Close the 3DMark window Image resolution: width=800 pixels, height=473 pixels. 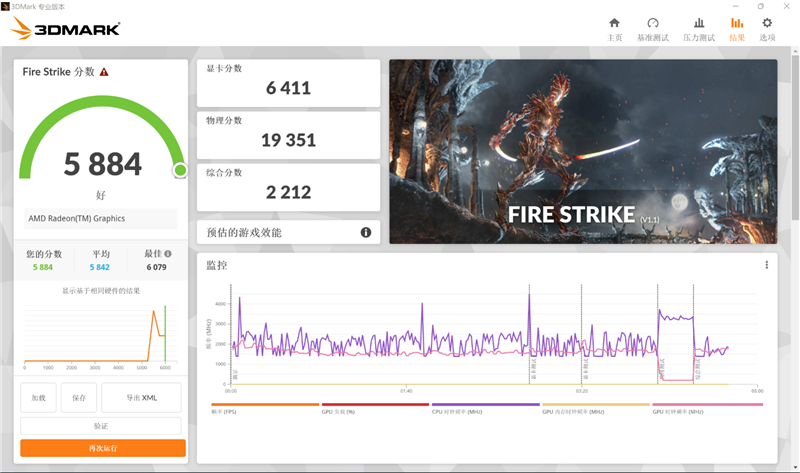(786, 6)
